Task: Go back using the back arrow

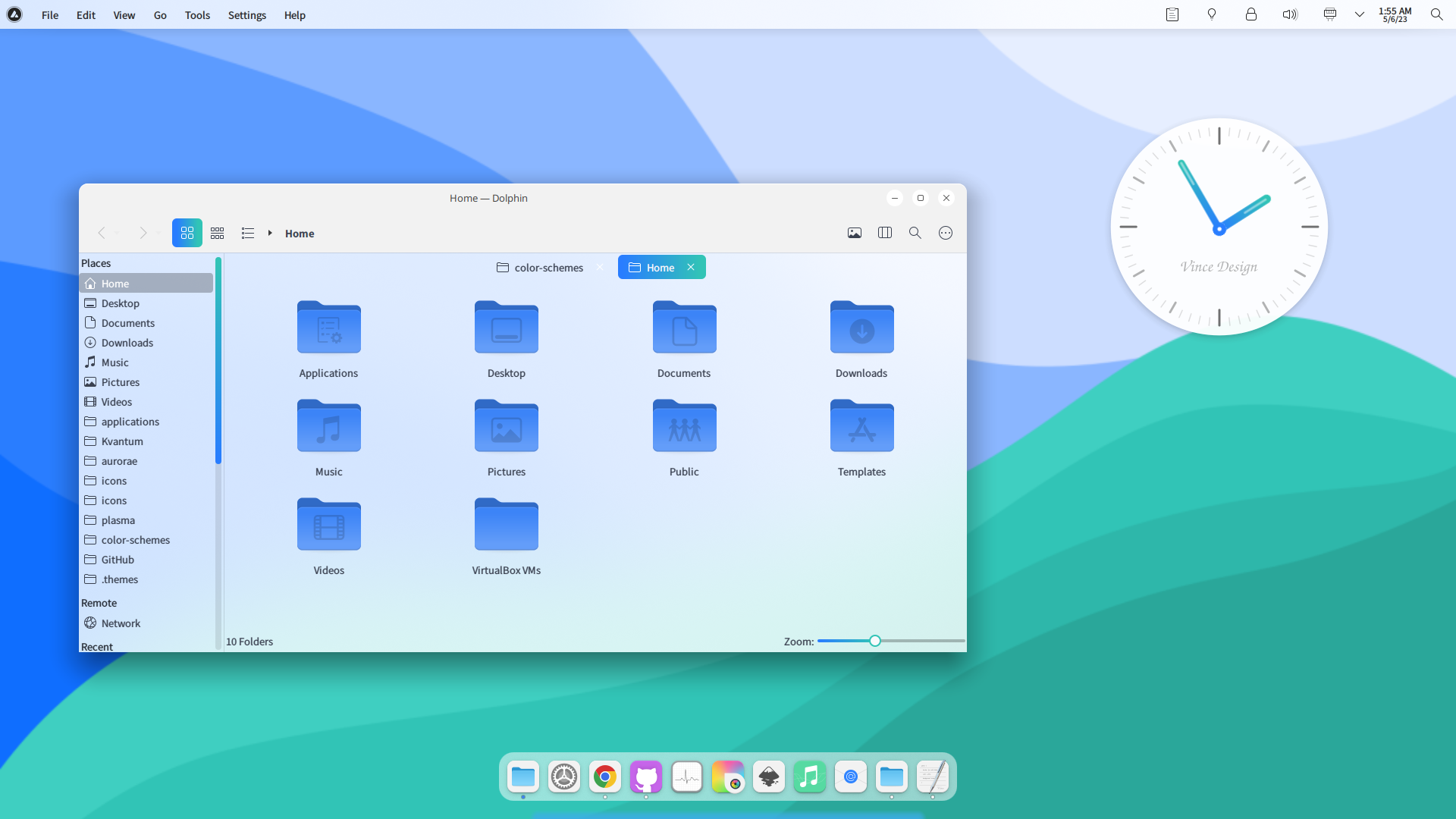Action: pyautogui.click(x=102, y=233)
